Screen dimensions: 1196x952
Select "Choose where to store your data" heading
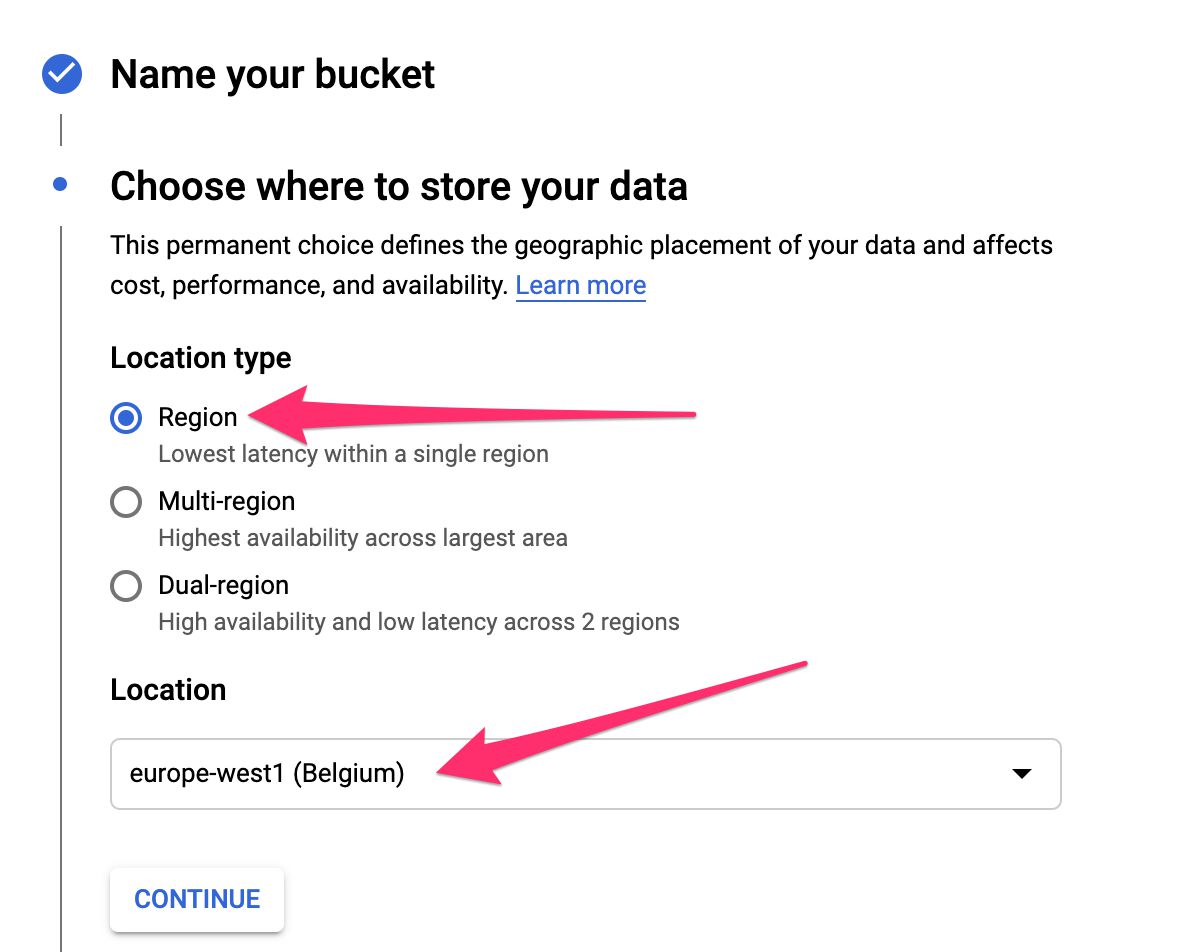[399, 186]
